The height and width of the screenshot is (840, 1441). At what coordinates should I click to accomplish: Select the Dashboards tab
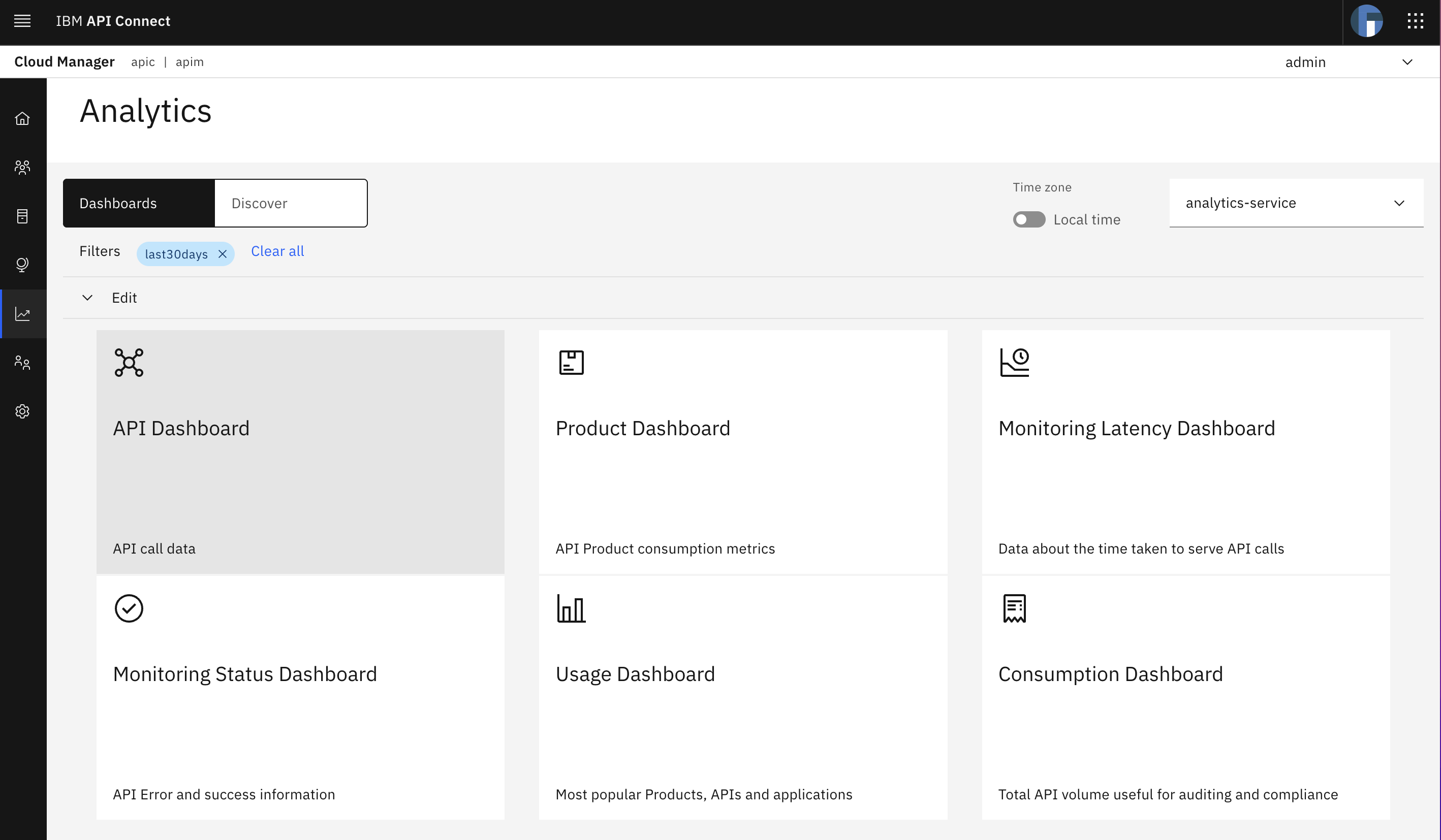(x=139, y=203)
